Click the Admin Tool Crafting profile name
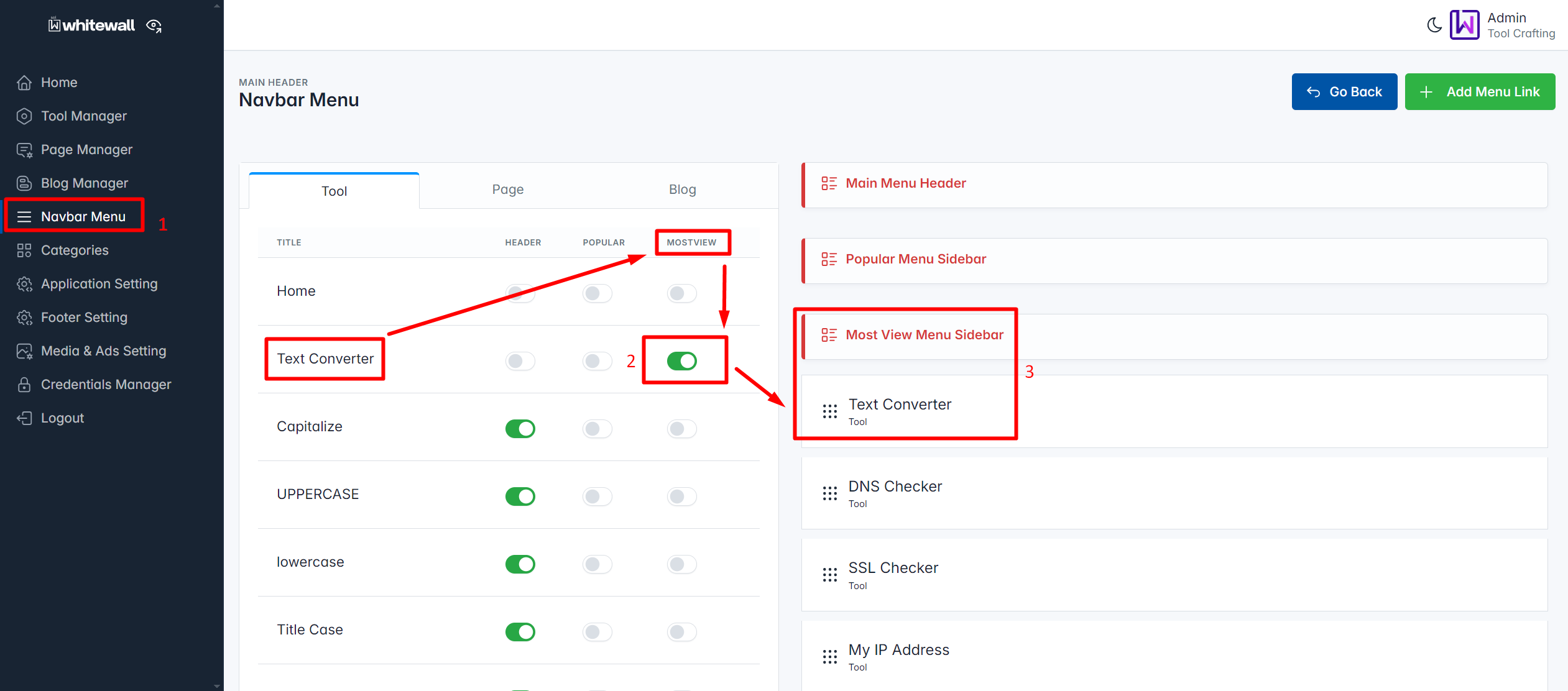1568x691 pixels. 1521,25
